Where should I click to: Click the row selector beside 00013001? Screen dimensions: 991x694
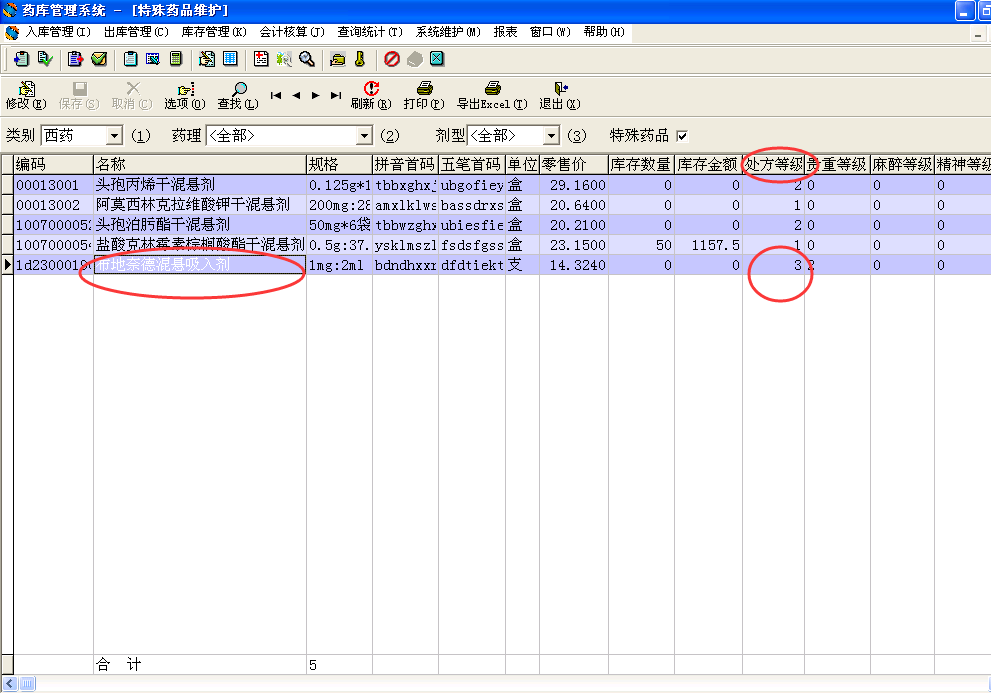click(7, 185)
